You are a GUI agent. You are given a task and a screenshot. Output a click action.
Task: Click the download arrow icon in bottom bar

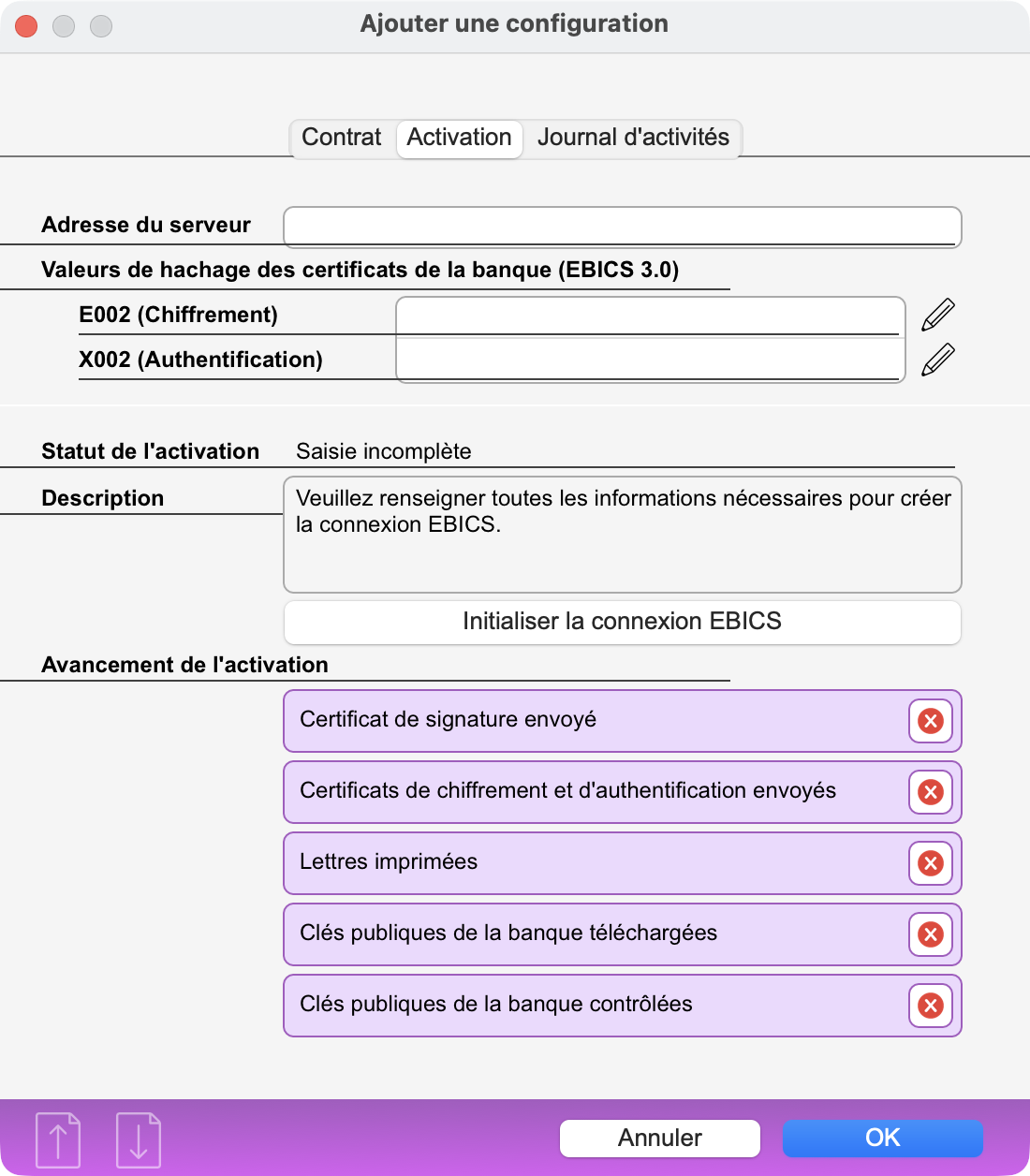click(139, 1139)
